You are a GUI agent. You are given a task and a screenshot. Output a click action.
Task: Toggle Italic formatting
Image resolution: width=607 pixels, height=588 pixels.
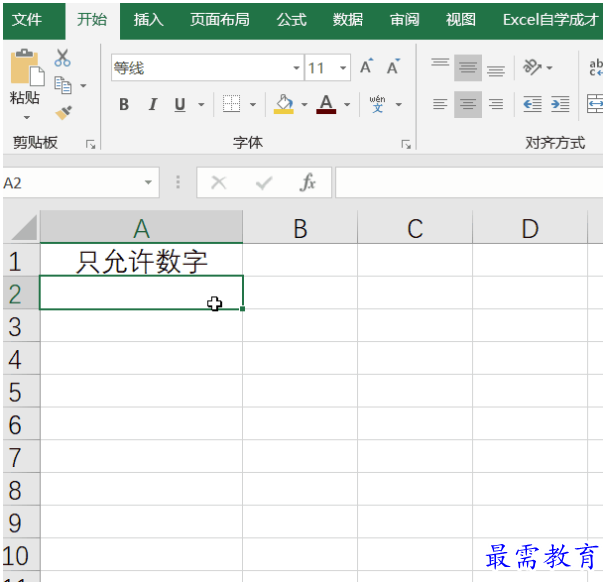click(x=153, y=104)
